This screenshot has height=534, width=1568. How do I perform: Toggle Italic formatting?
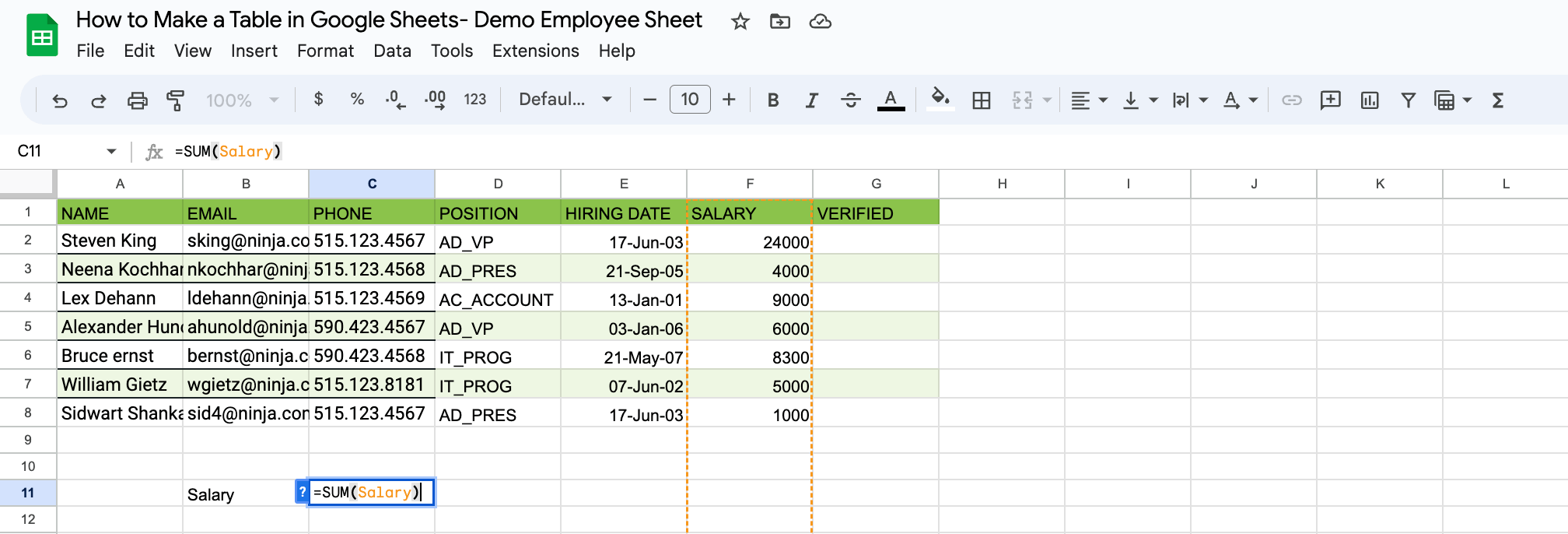[811, 100]
